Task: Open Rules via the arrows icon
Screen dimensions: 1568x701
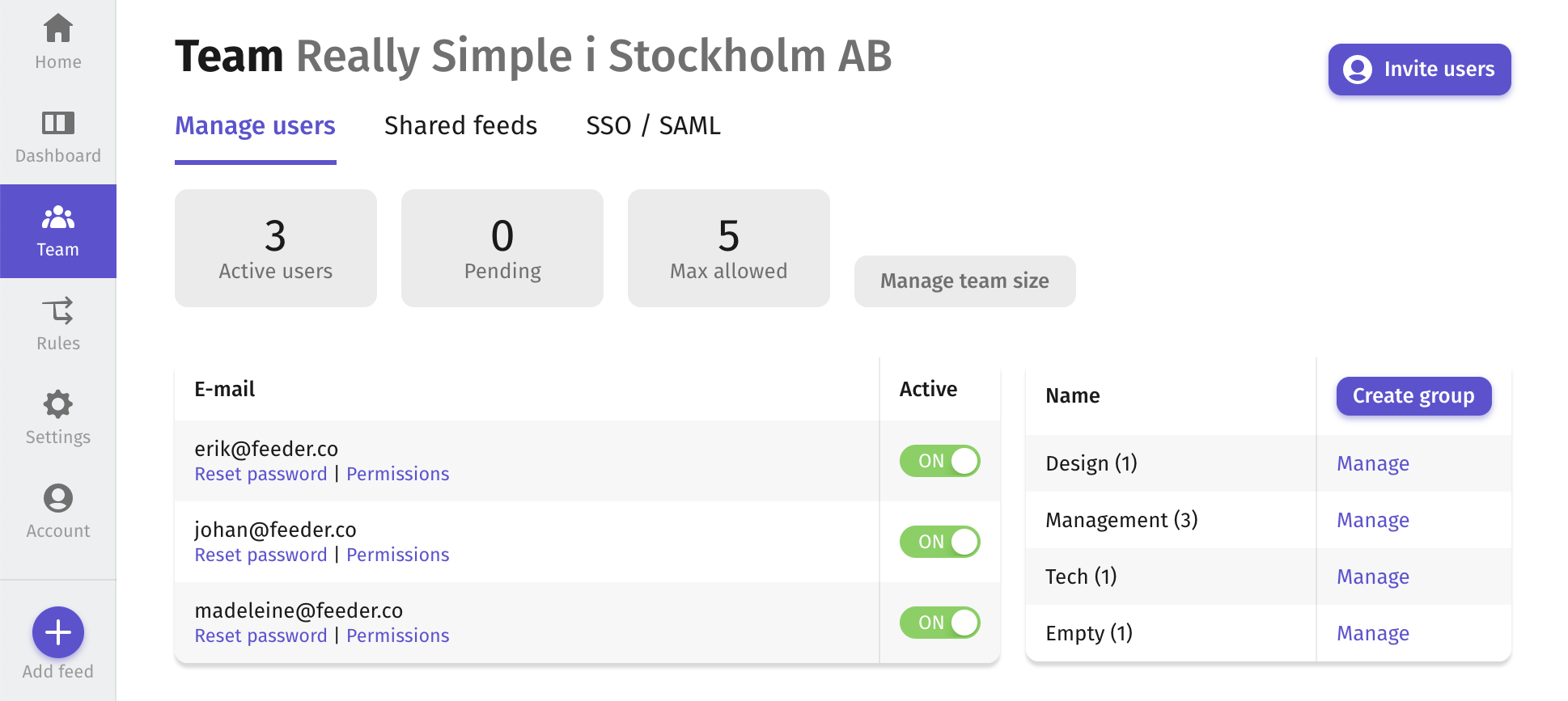Action: pos(58,310)
